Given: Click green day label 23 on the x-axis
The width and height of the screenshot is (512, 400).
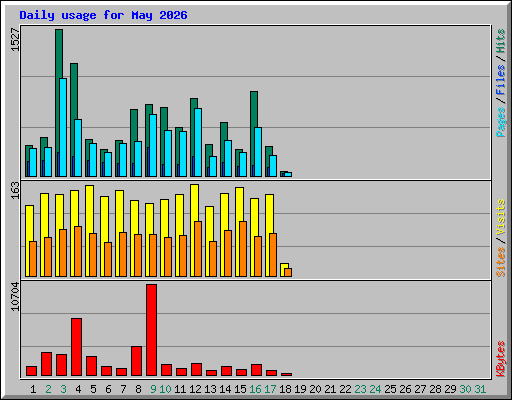Looking at the screenshot, I should click(x=360, y=389).
